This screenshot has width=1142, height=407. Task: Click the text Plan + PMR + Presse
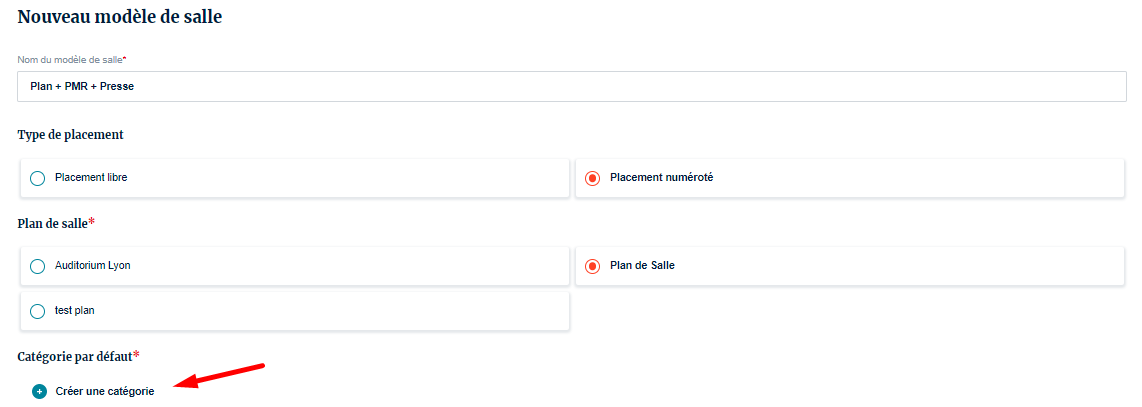pos(82,87)
